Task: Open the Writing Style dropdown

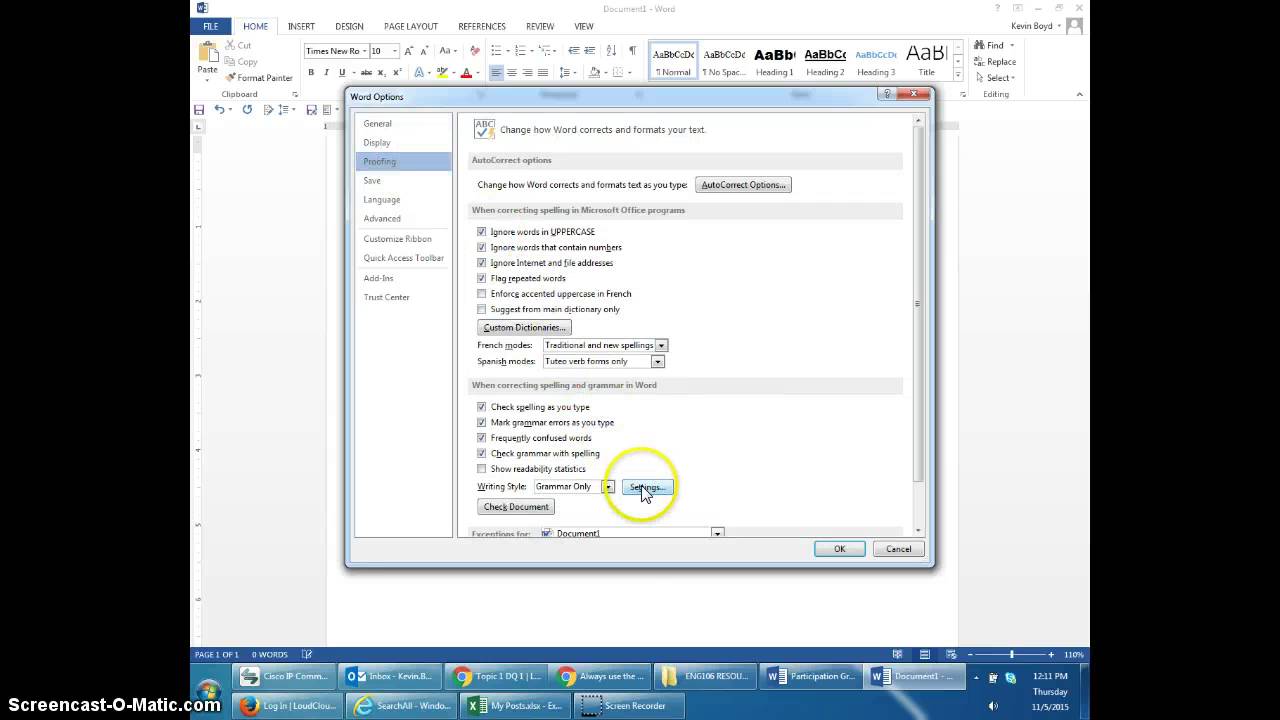Action: [608, 487]
